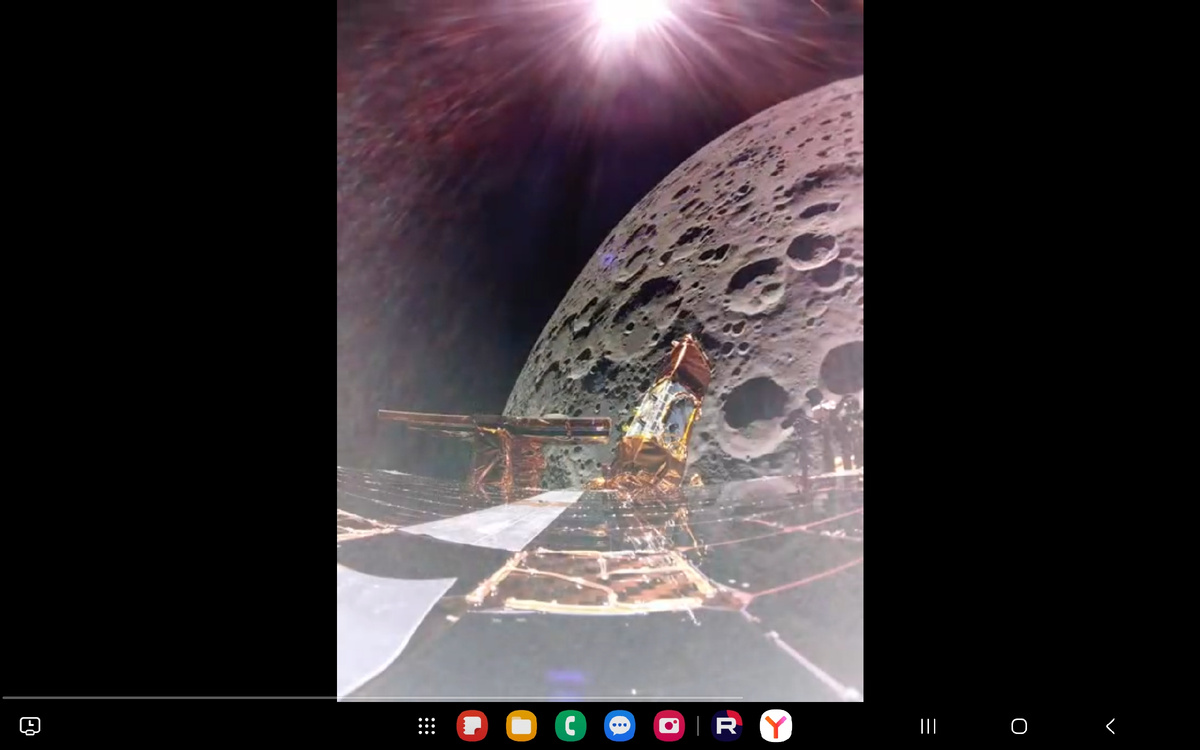Open the blue Messages app
Image resolution: width=1200 pixels, height=750 pixels.
click(x=620, y=726)
